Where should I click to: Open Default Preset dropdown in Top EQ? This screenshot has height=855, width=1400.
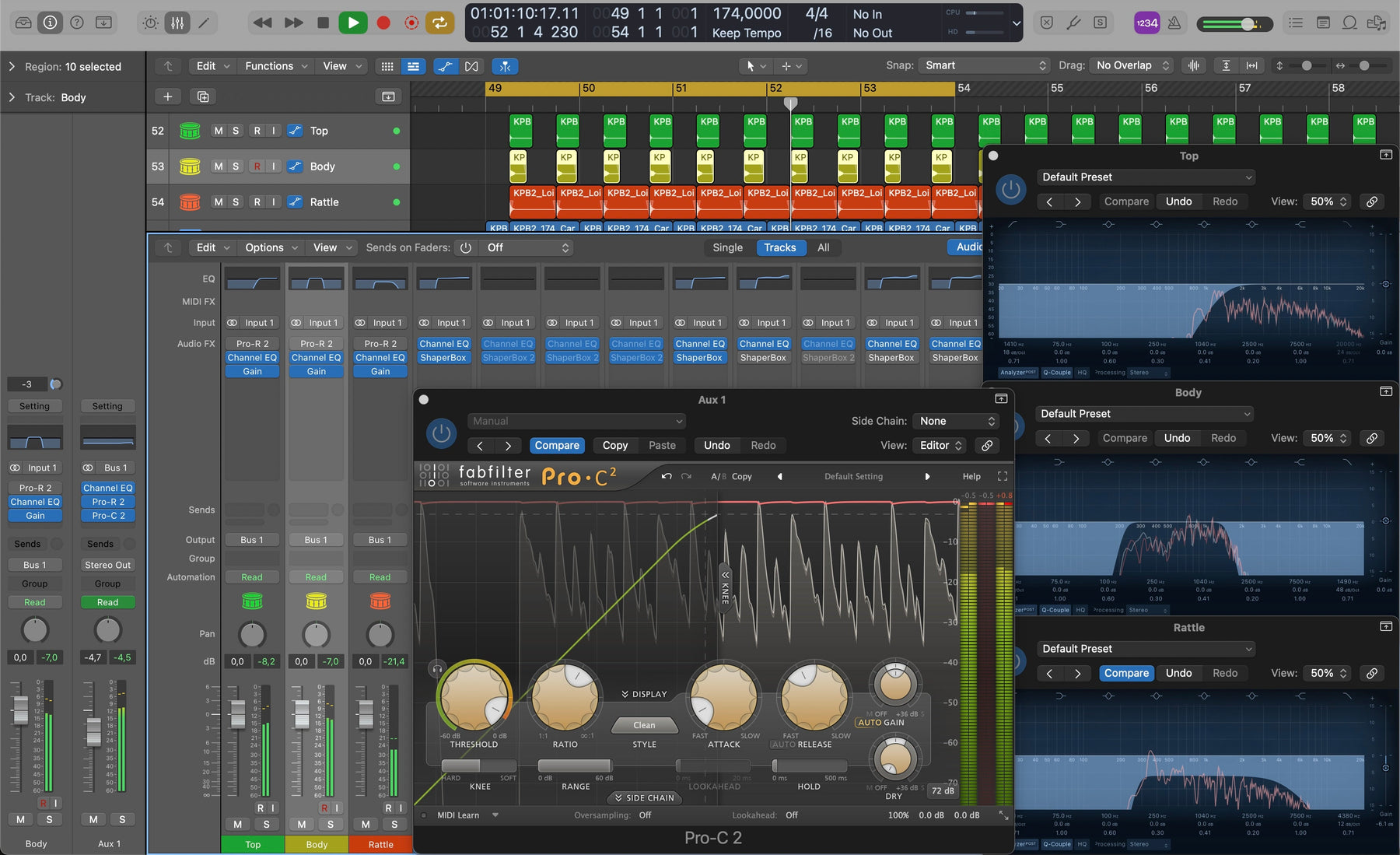click(x=1146, y=177)
